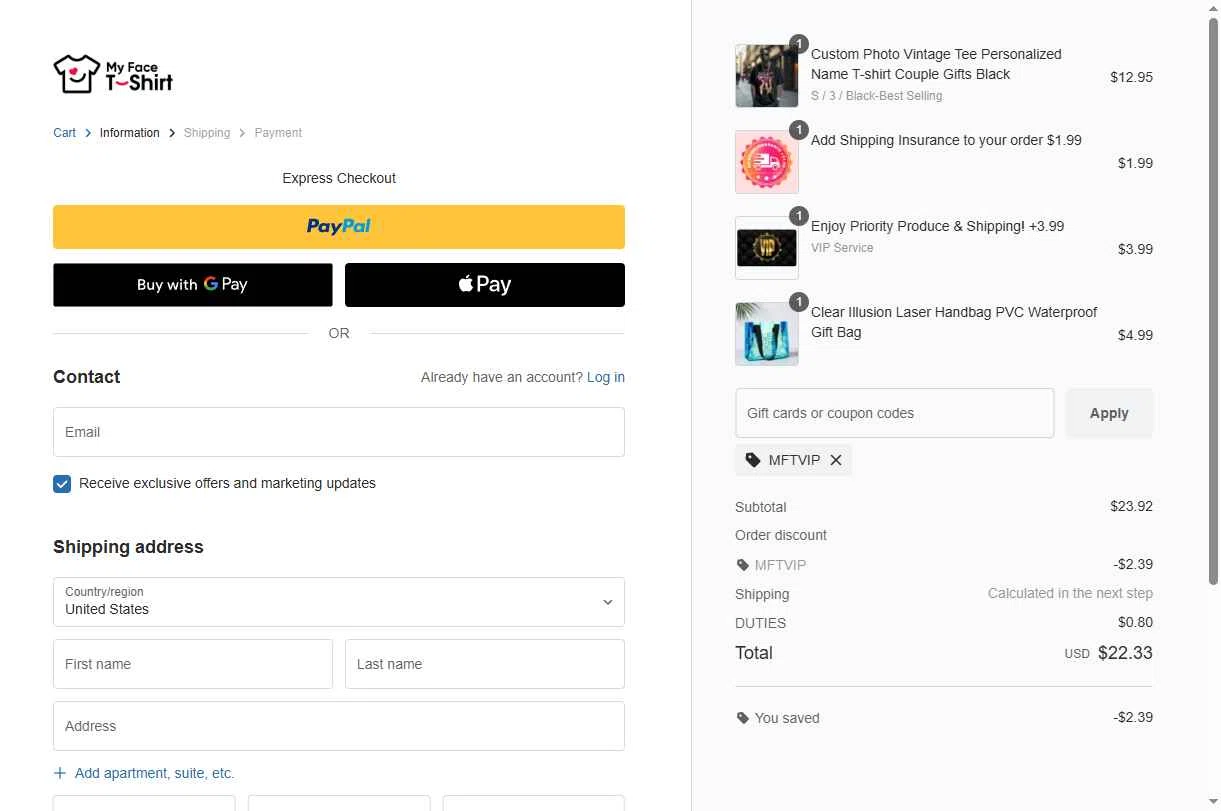
Task: Choose Buy with G Pay
Action: coord(193,285)
